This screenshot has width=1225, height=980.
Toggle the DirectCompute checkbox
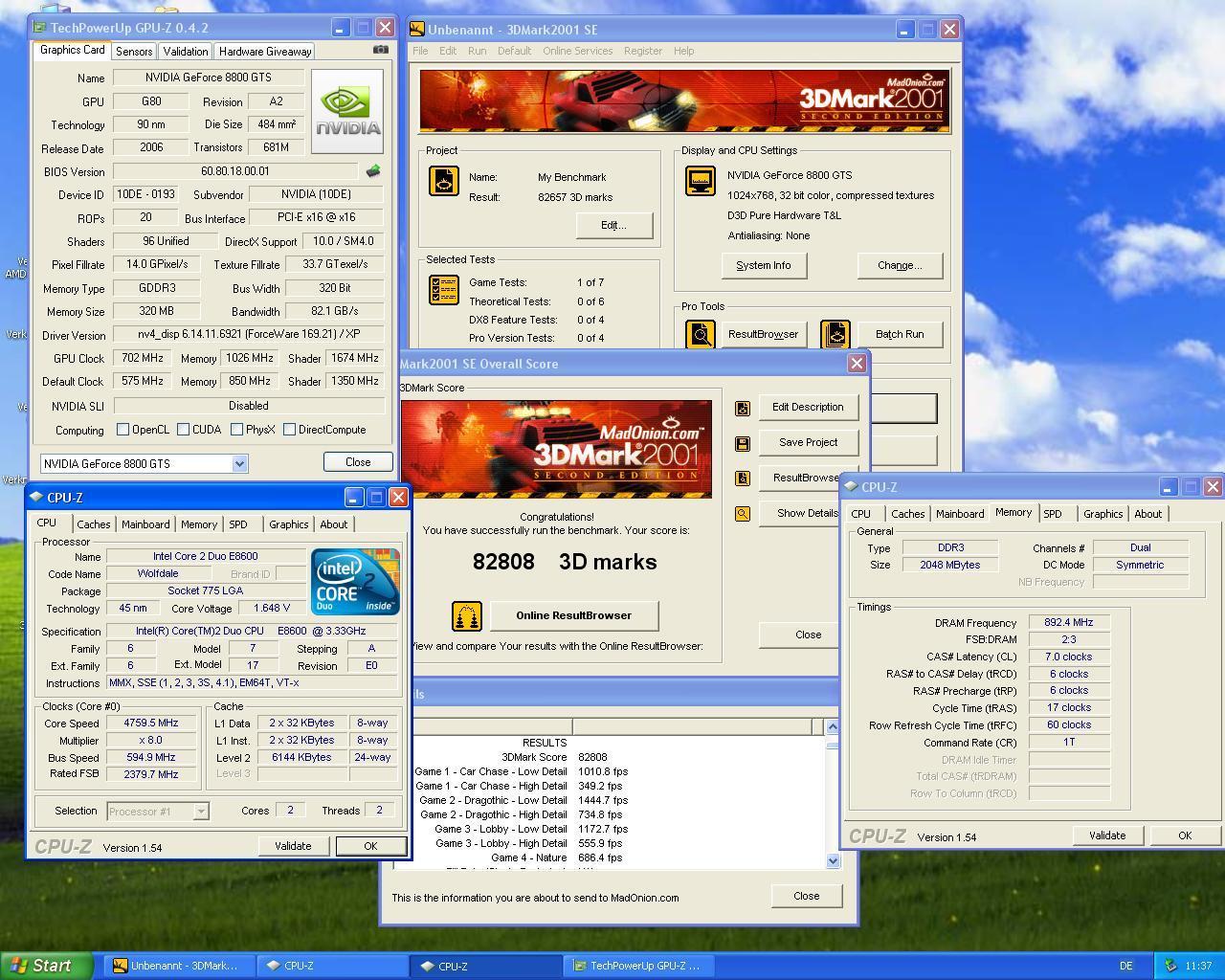289,430
